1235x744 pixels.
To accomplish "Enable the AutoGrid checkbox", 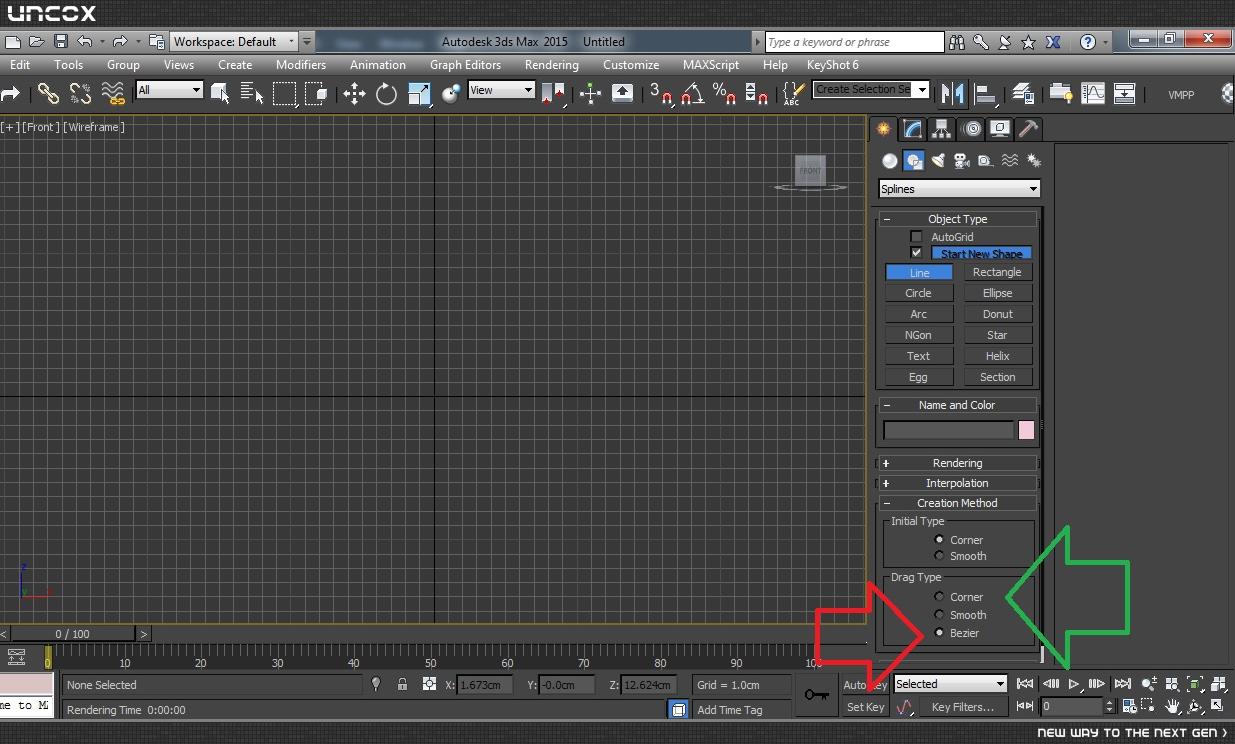I will point(916,237).
